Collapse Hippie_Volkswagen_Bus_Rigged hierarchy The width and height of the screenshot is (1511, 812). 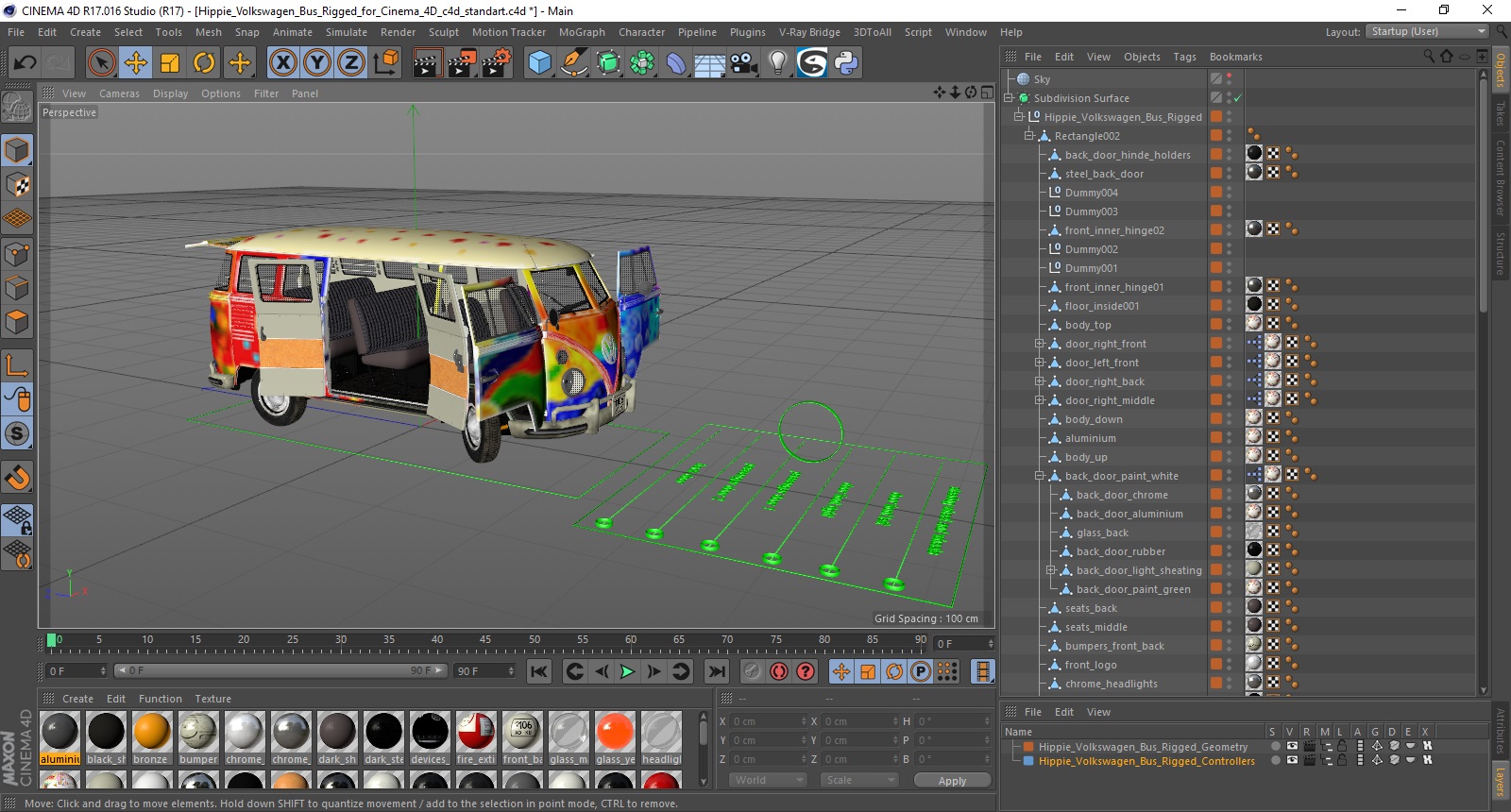pyautogui.click(x=1019, y=117)
